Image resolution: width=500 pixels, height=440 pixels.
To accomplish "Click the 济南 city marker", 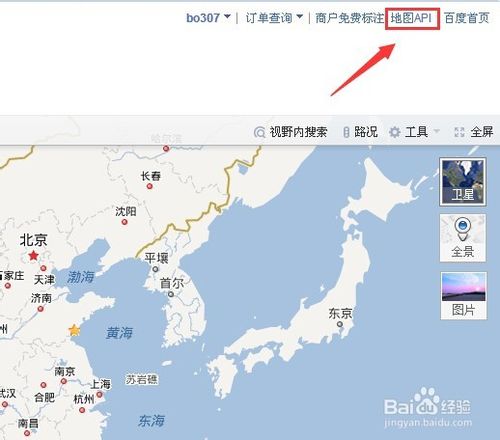I will click(x=40, y=309).
